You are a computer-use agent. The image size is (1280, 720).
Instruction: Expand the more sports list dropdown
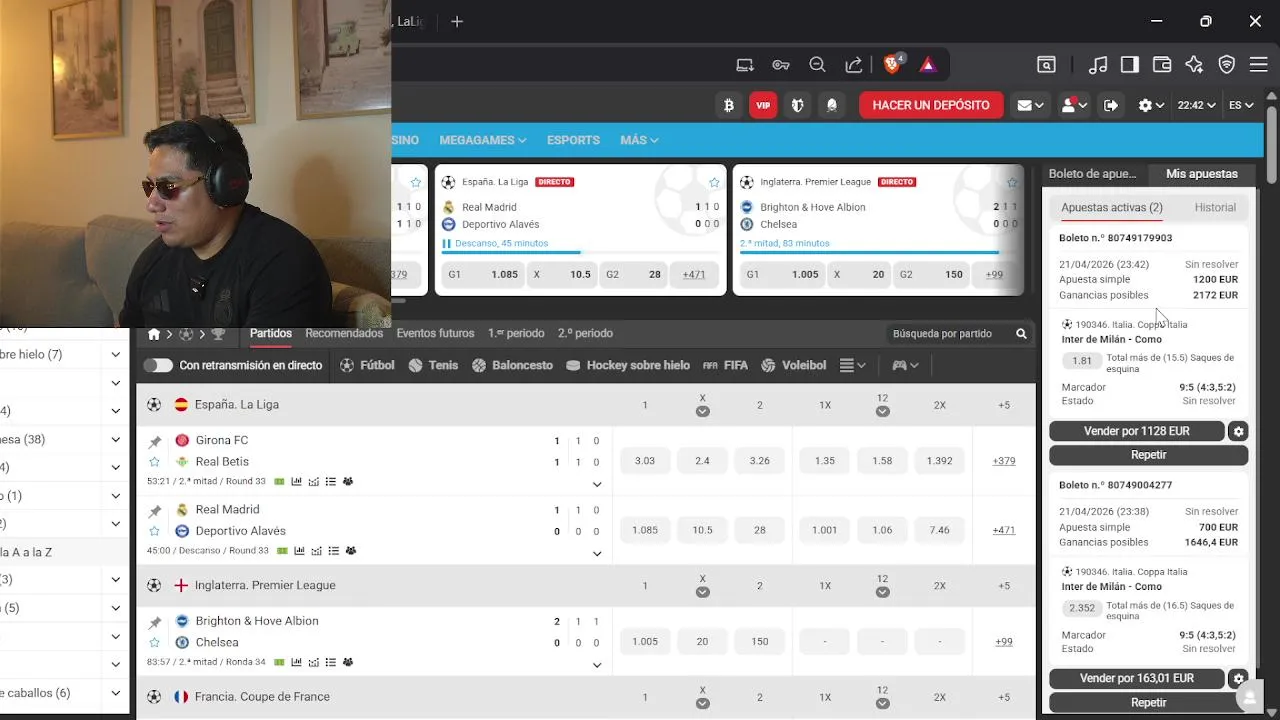pos(853,365)
